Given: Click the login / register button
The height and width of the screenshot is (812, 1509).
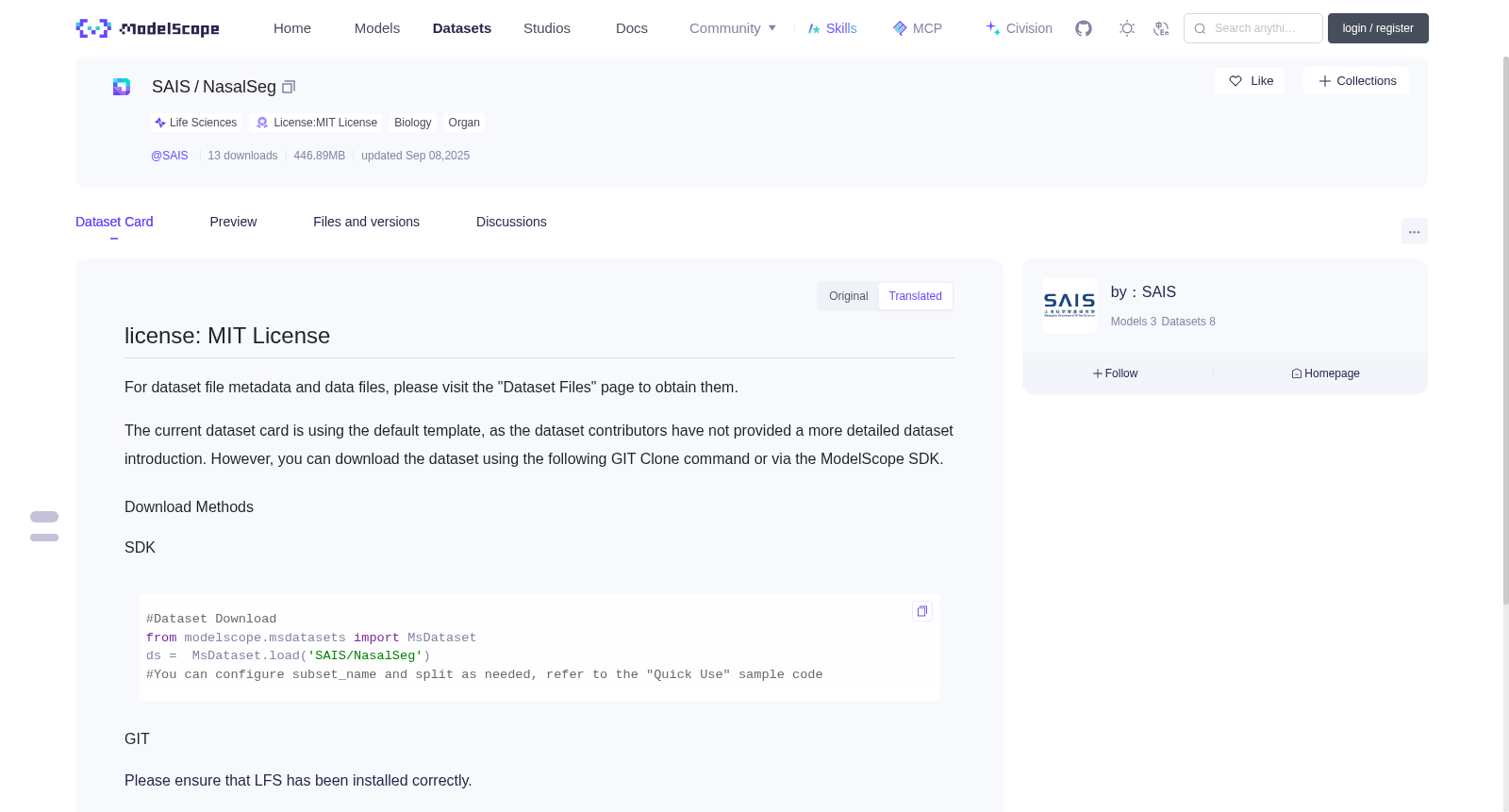Looking at the screenshot, I should 1378,28.
